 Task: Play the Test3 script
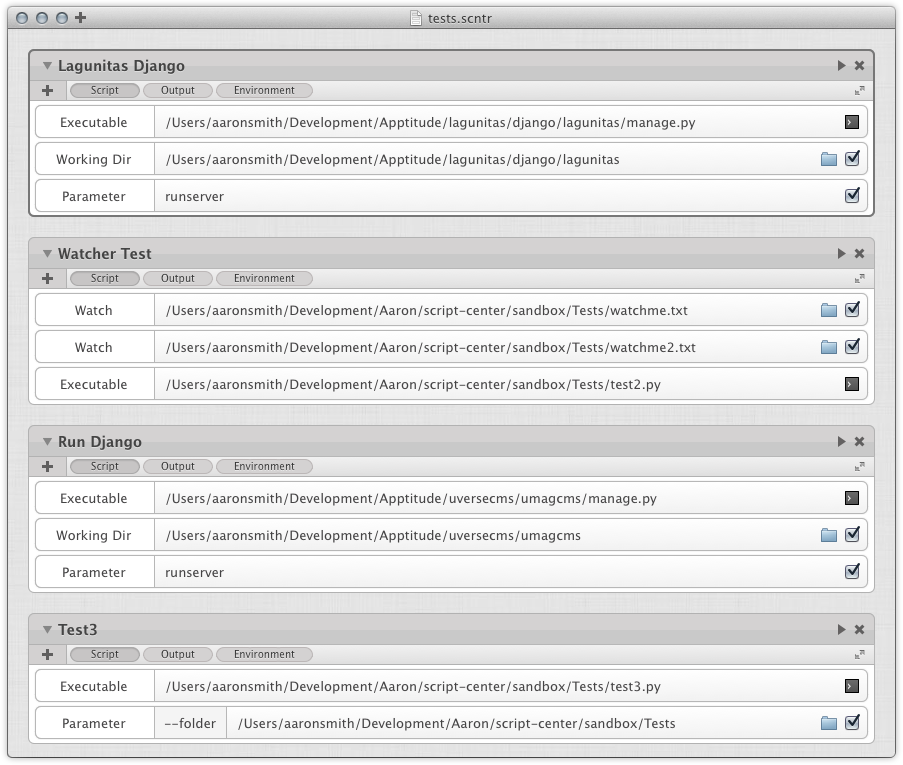[841, 630]
